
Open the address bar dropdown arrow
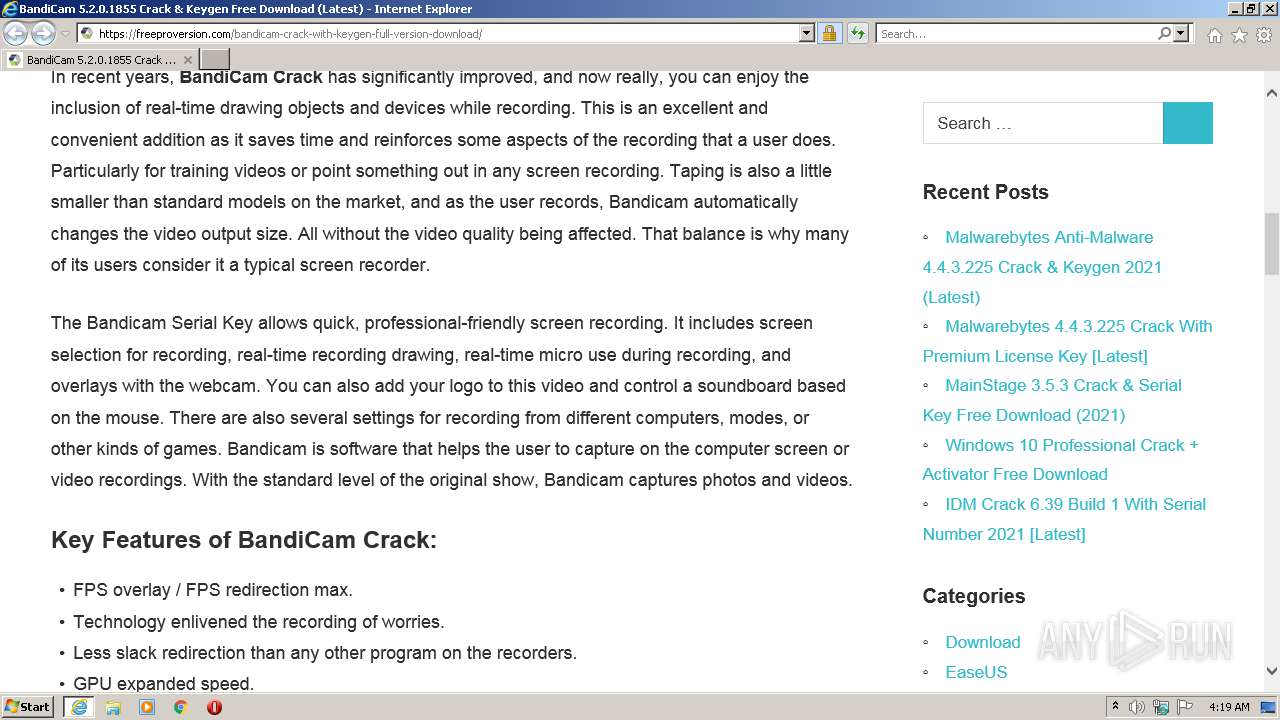click(x=807, y=33)
